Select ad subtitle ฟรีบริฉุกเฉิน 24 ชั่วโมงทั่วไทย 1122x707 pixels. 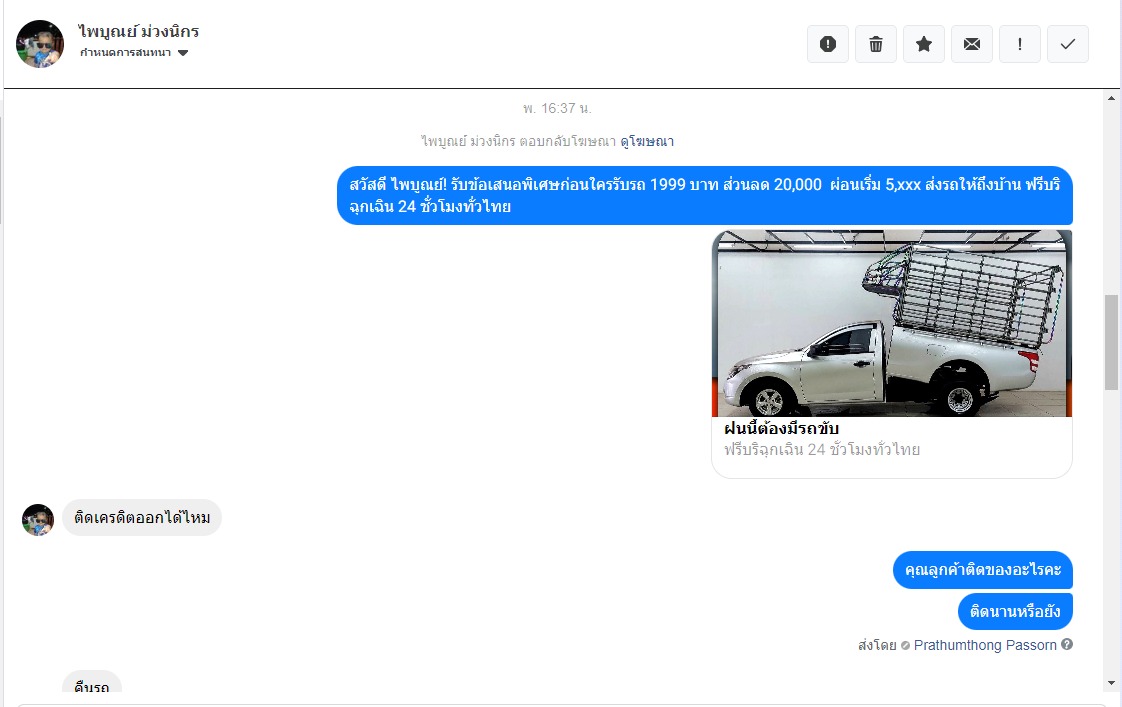point(821,450)
